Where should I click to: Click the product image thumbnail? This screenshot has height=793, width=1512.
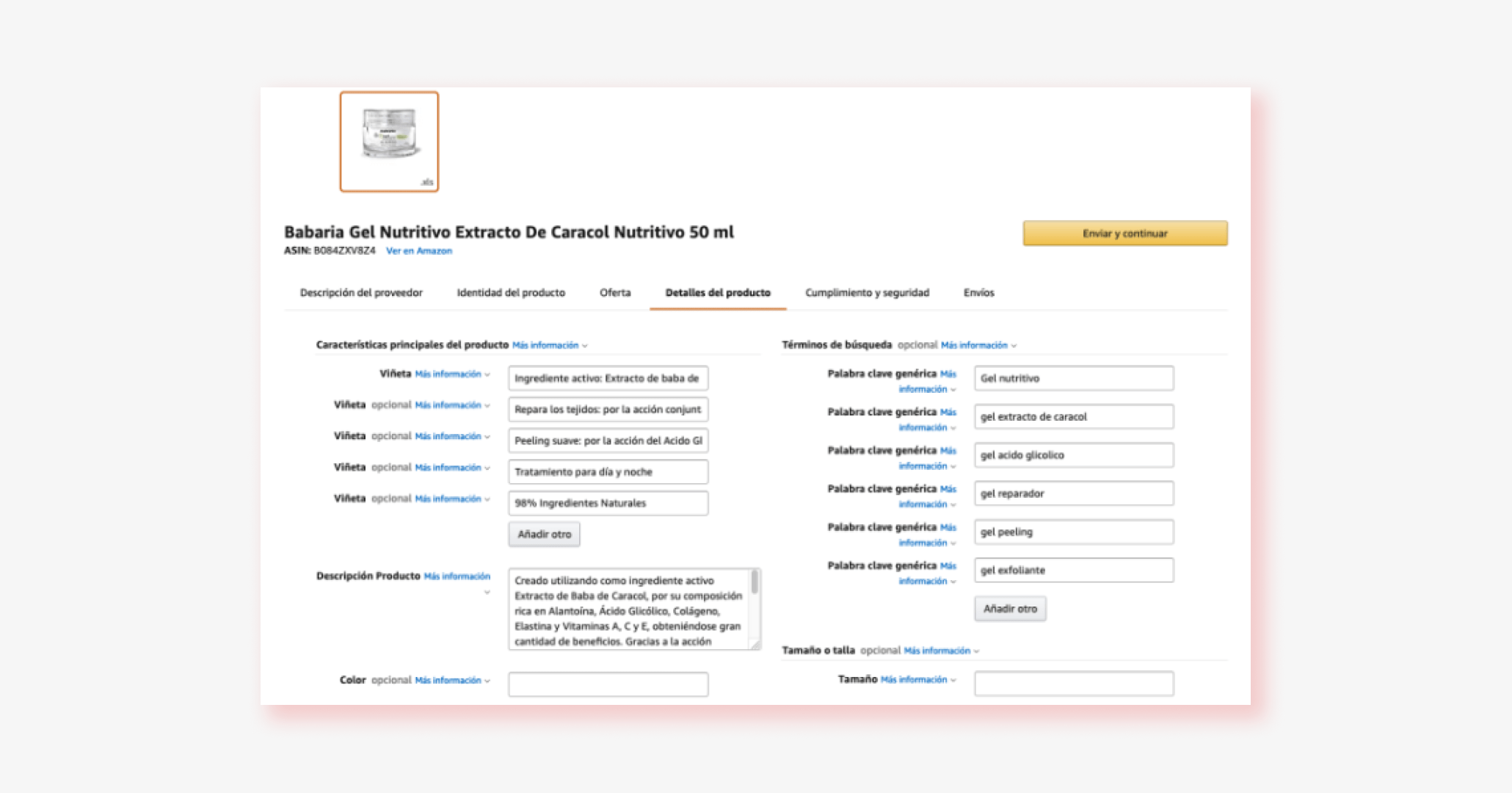388,142
